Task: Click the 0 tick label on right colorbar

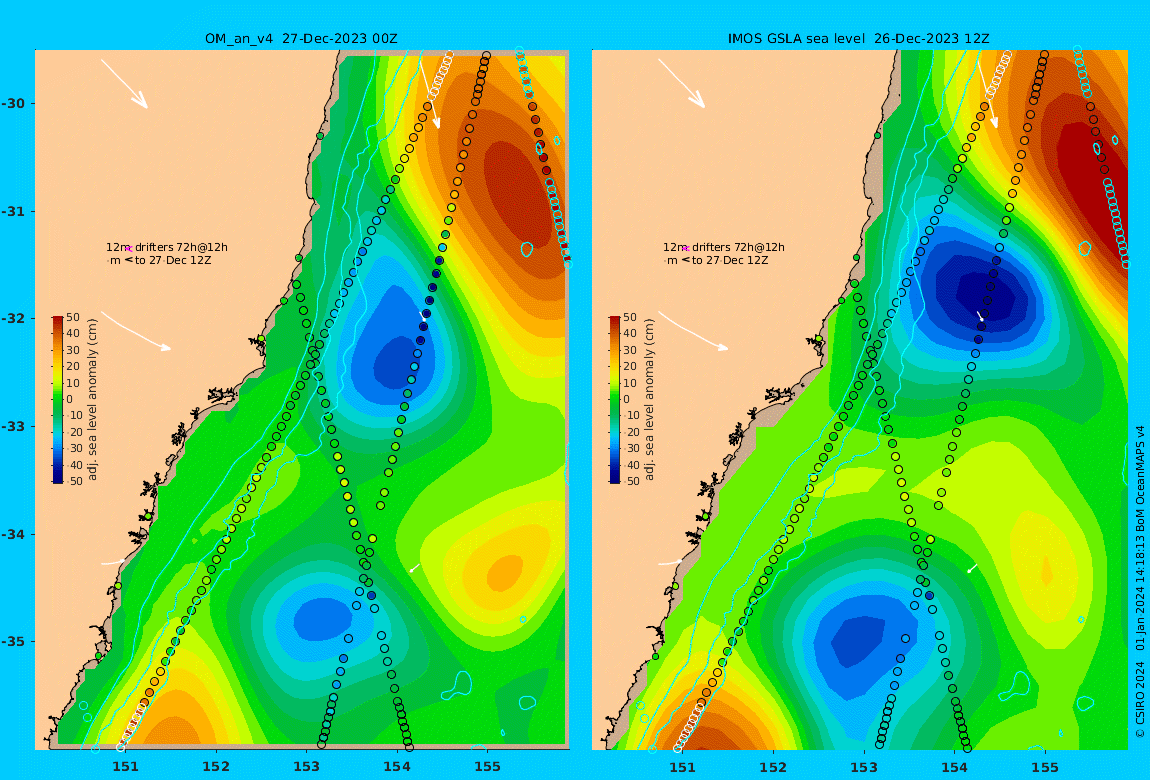Action: 626,400
